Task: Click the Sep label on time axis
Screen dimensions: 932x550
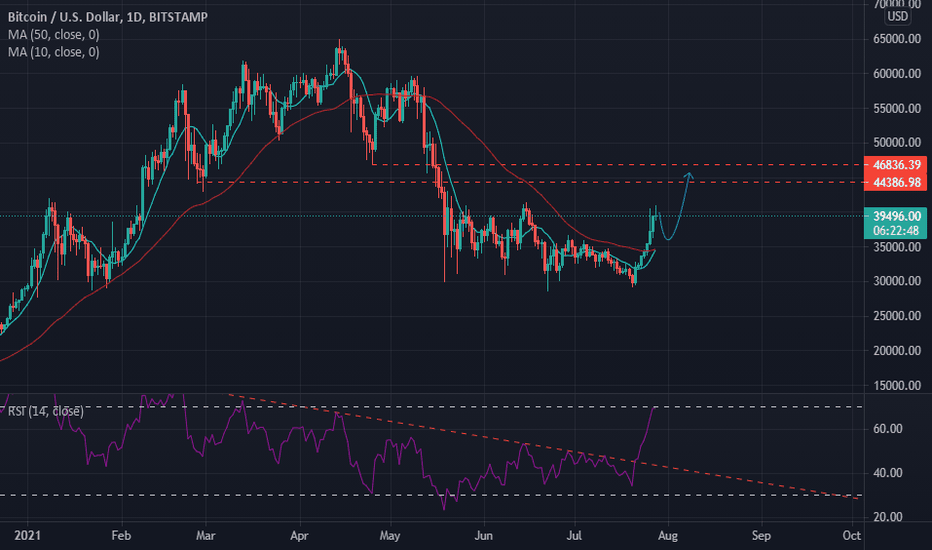Action: pos(761,536)
